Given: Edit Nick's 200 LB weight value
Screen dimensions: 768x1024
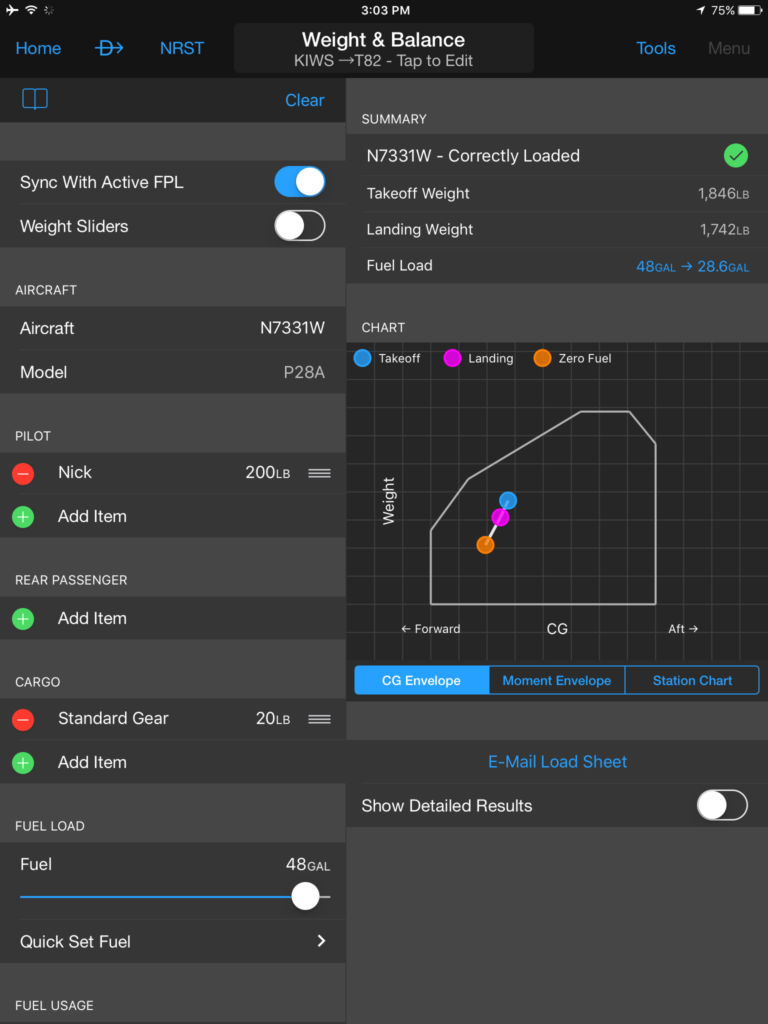Looking at the screenshot, I should pos(268,473).
